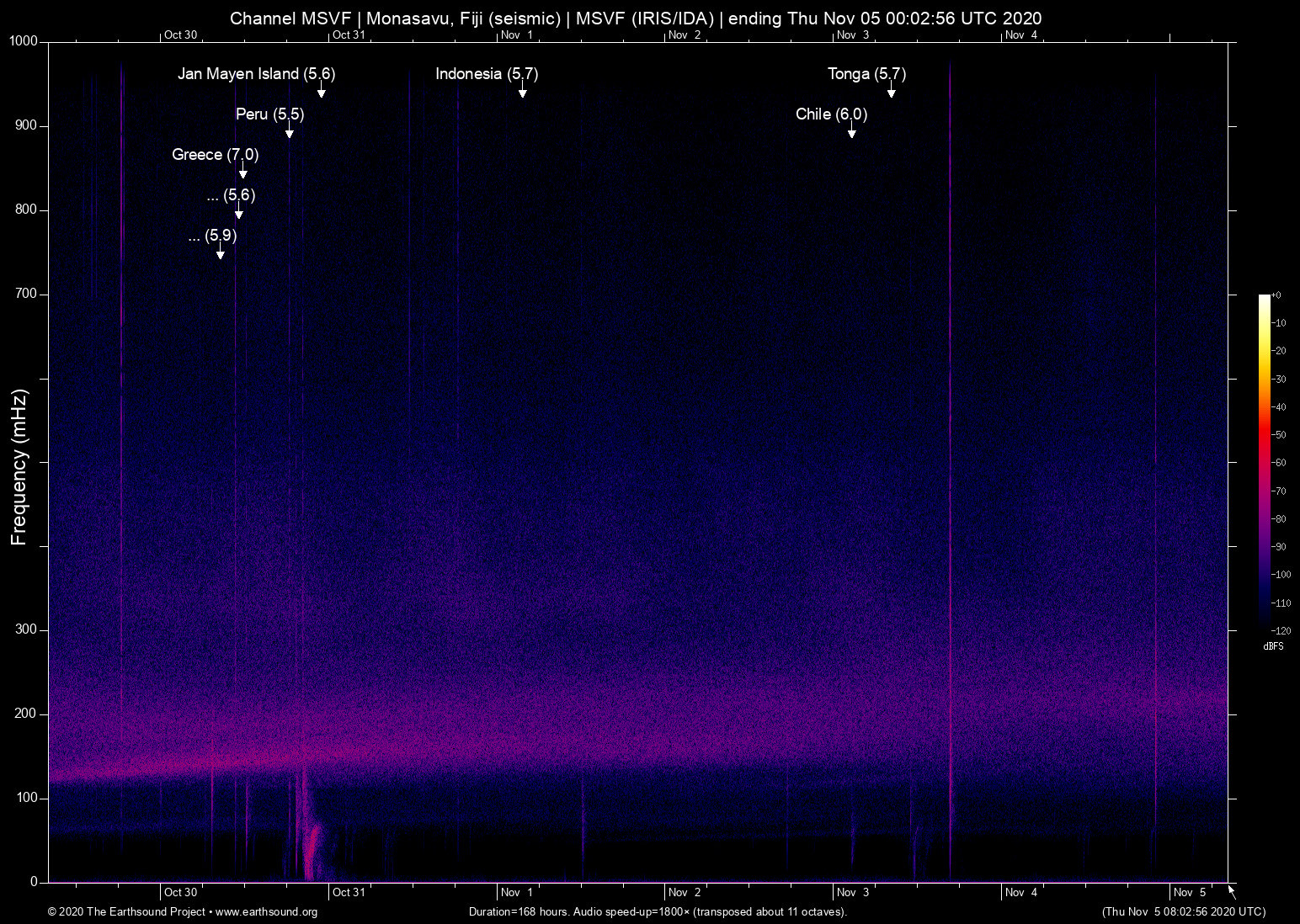Click the arrow beneath Jan Mayen Island (5.6)
The width and height of the screenshot is (1300, 924).
click(x=321, y=92)
